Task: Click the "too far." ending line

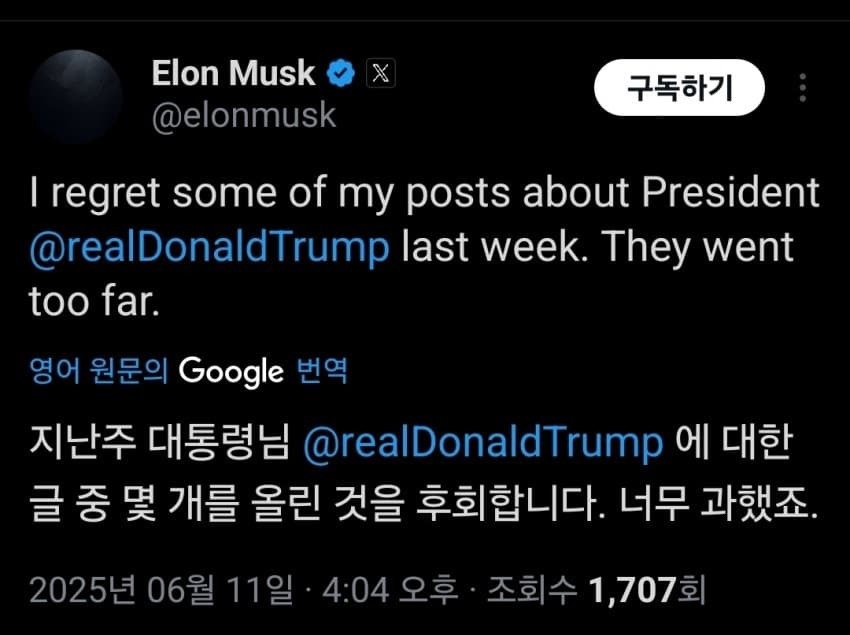Action: (x=94, y=302)
